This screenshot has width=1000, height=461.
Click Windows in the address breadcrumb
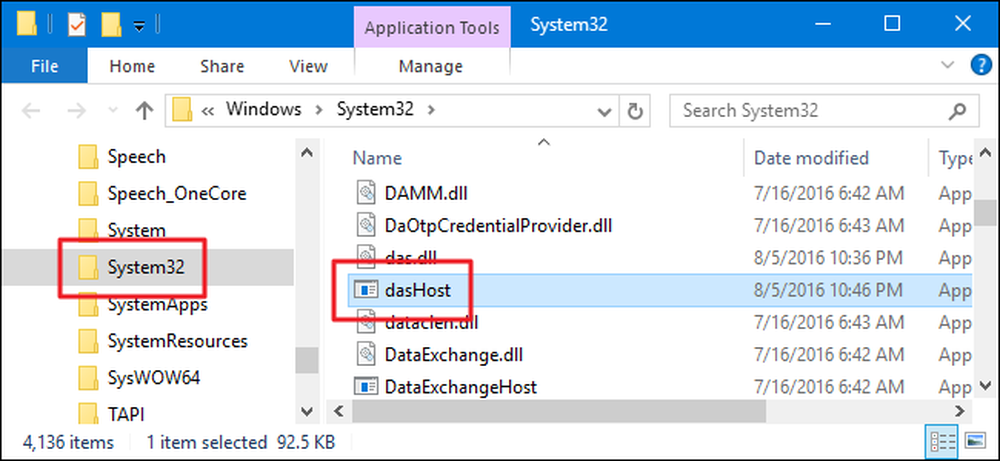[263, 110]
